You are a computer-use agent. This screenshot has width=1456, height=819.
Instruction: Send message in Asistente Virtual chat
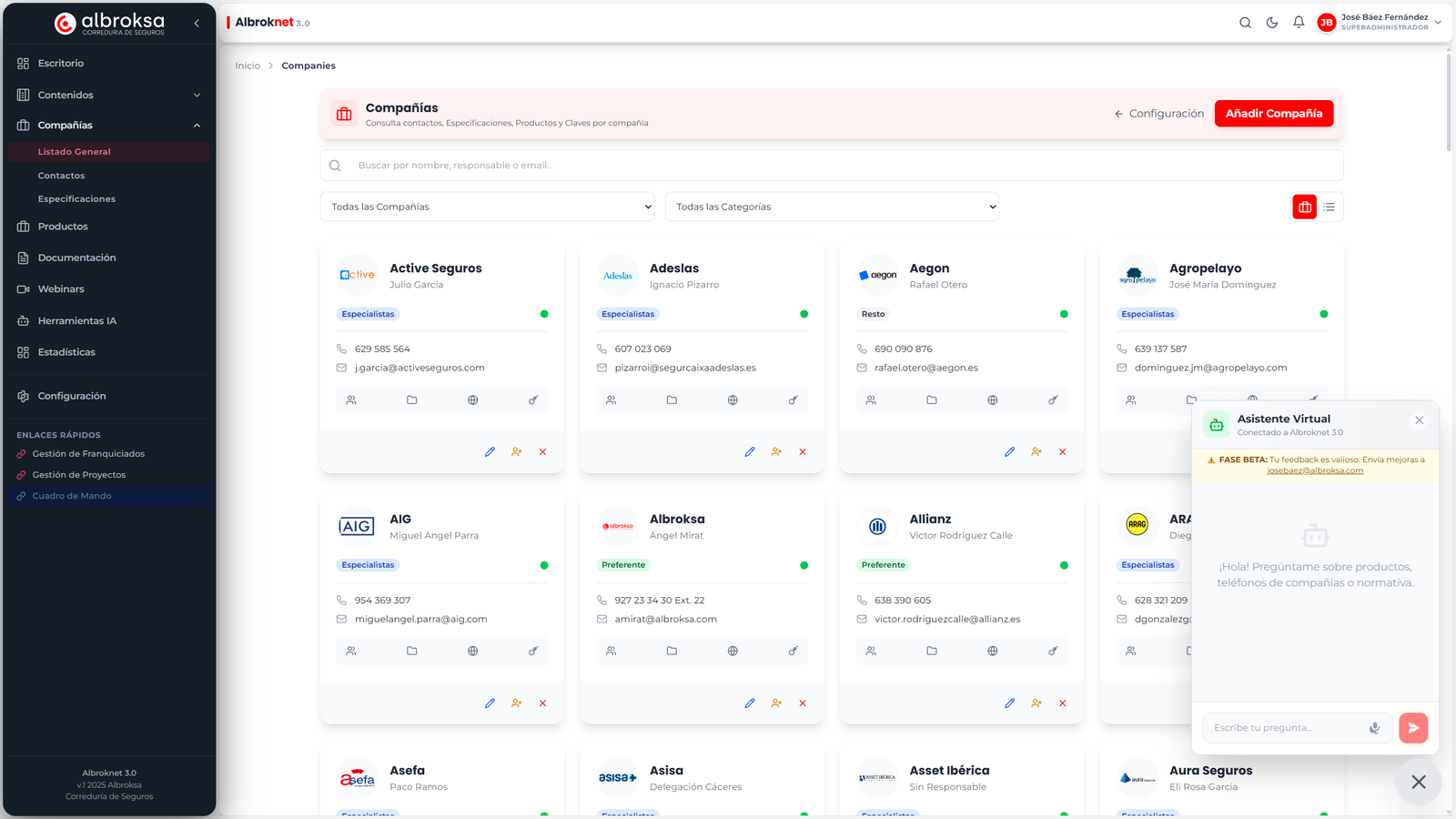(x=1413, y=728)
